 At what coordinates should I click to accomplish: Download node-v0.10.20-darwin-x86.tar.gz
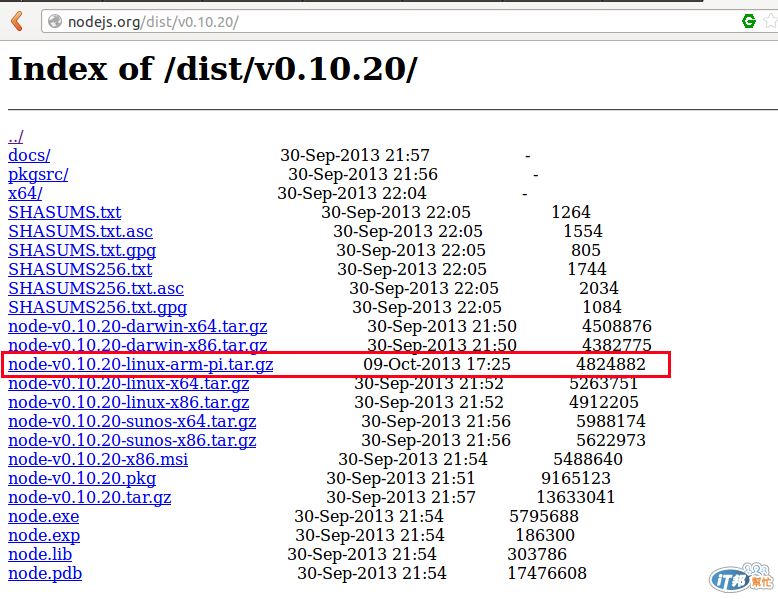(137, 345)
